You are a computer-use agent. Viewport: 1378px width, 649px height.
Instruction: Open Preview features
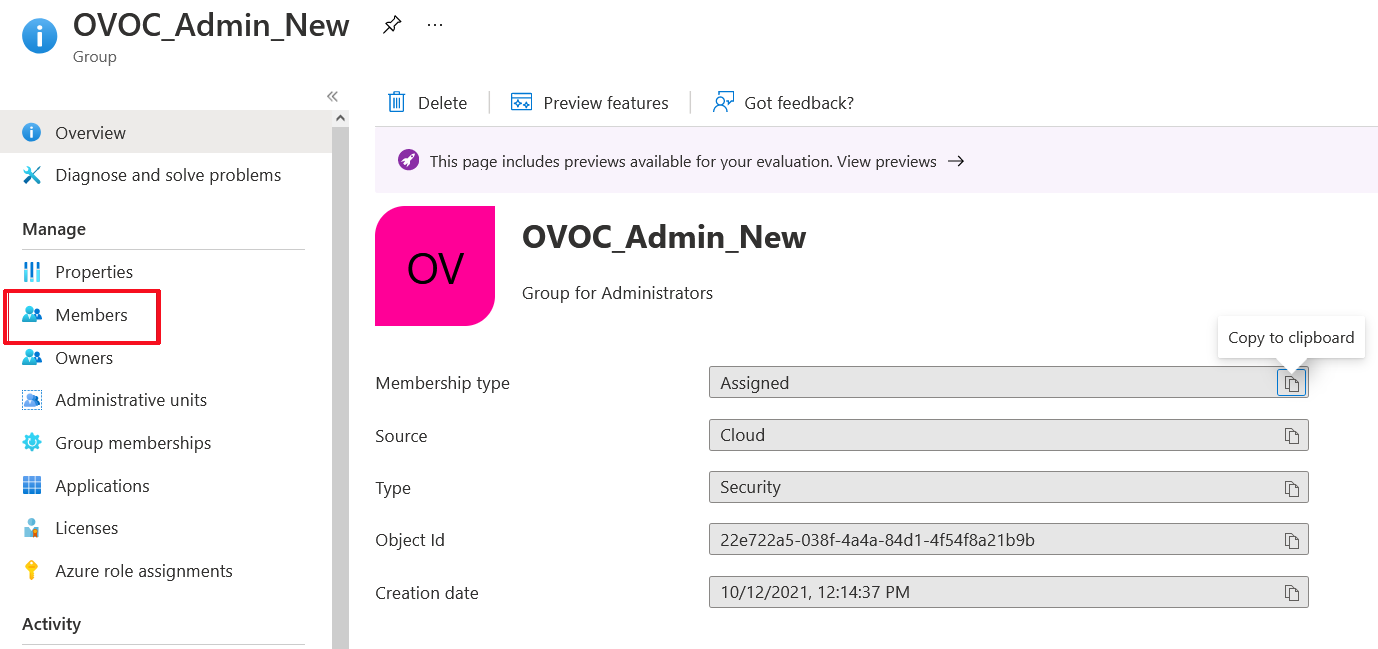590,103
